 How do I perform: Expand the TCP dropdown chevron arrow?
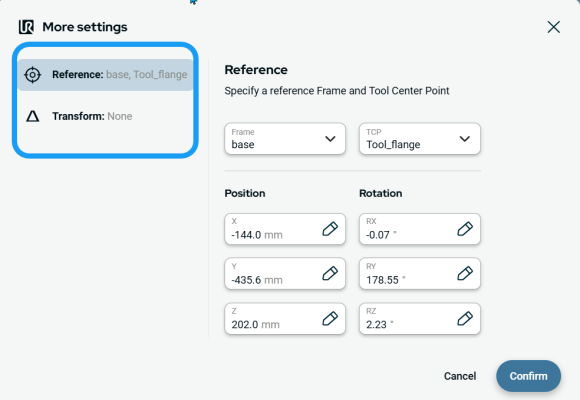465,139
